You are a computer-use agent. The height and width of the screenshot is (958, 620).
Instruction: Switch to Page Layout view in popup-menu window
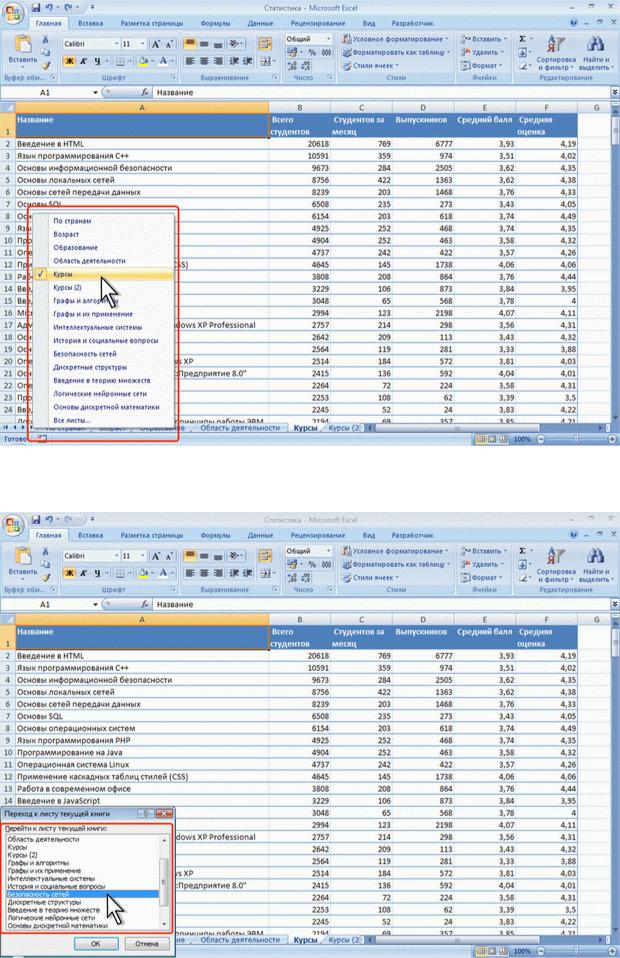coord(492,439)
